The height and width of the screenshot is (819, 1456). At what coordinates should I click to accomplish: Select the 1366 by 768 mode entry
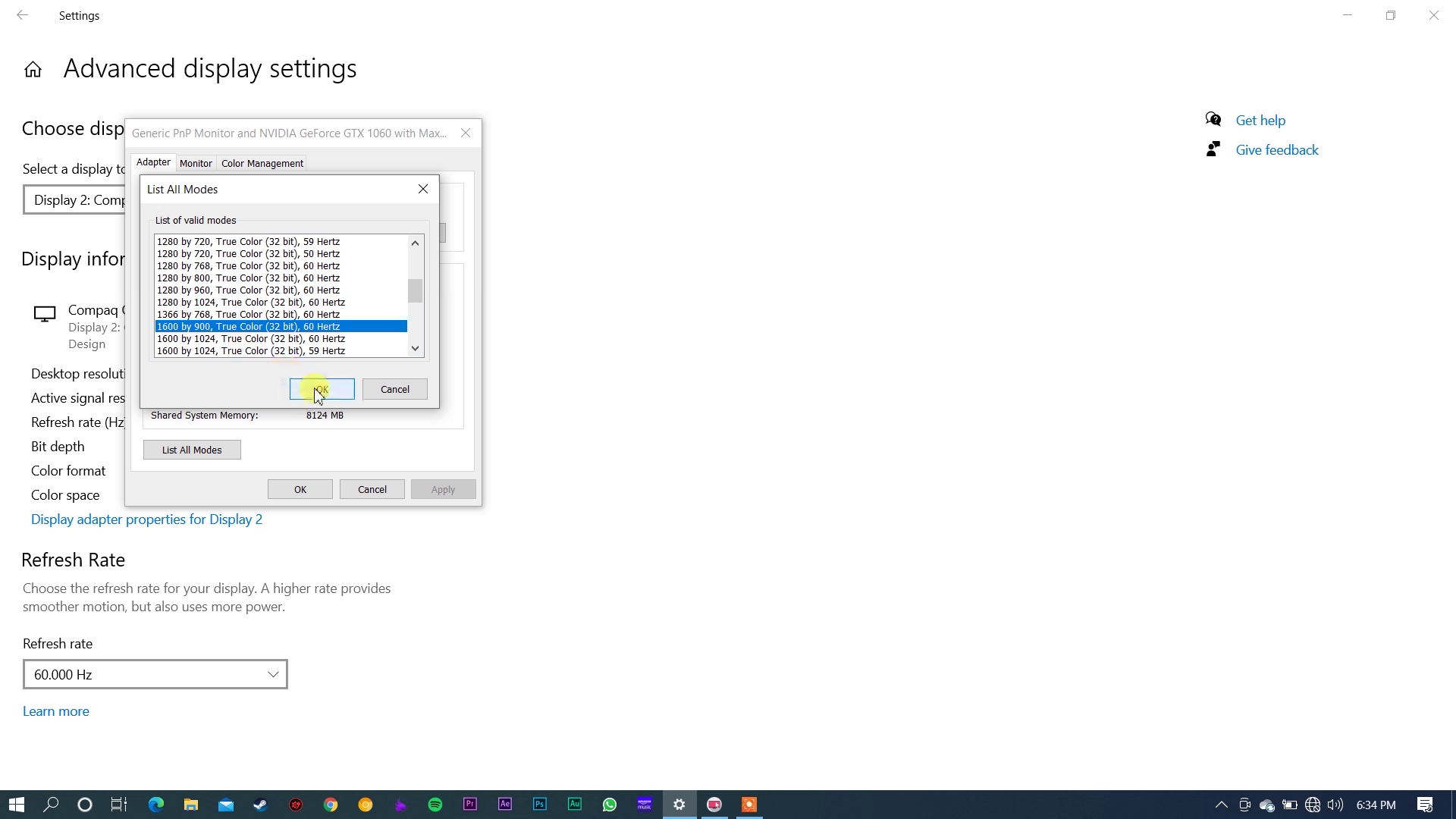click(x=248, y=314)
